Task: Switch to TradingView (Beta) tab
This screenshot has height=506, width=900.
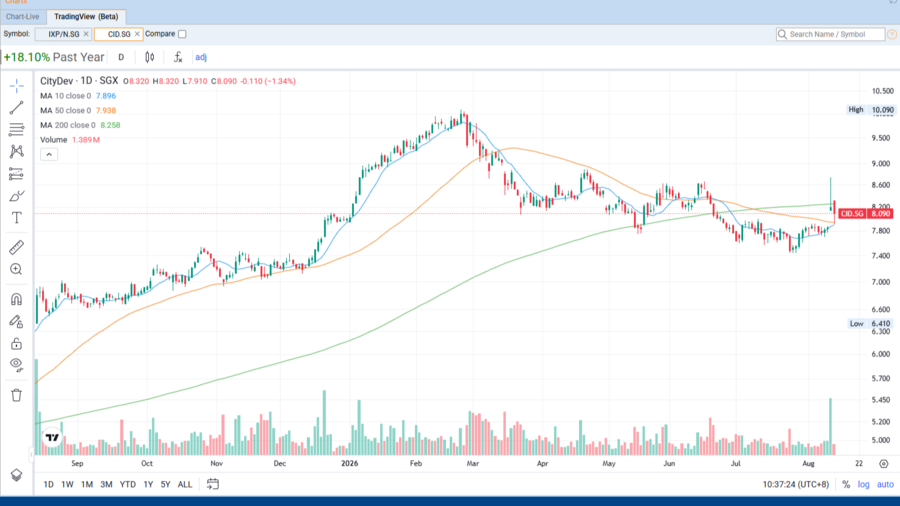Action: tap(86, 17)
